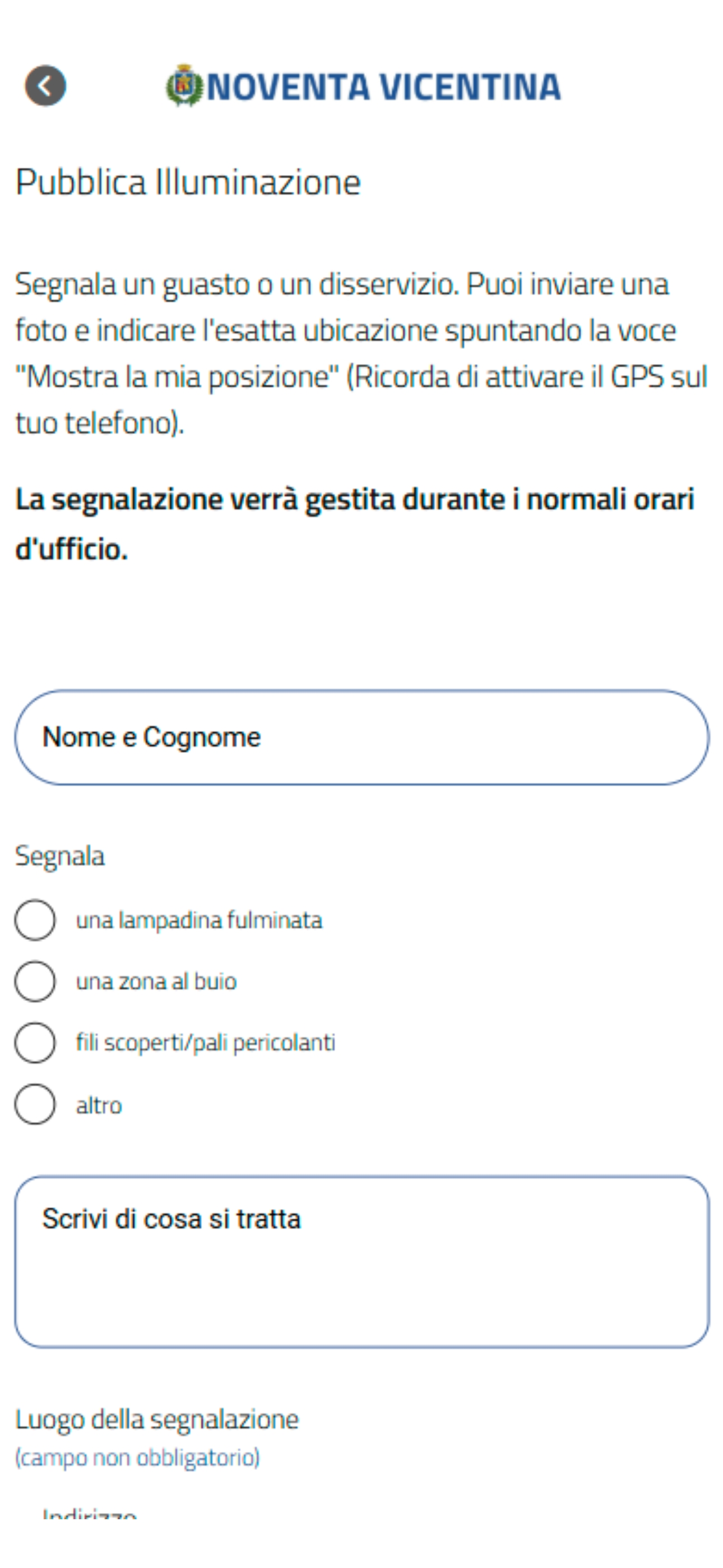Focus the 'Scrivi di cosa si tratta' text area
723x1568 pixels.
(x=361, y=1262)
